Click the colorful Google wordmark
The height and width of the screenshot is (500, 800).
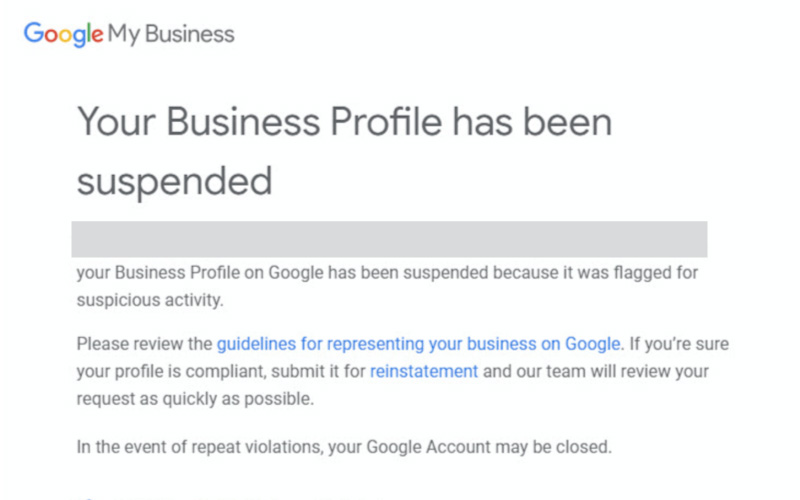(x=64, y=34)
